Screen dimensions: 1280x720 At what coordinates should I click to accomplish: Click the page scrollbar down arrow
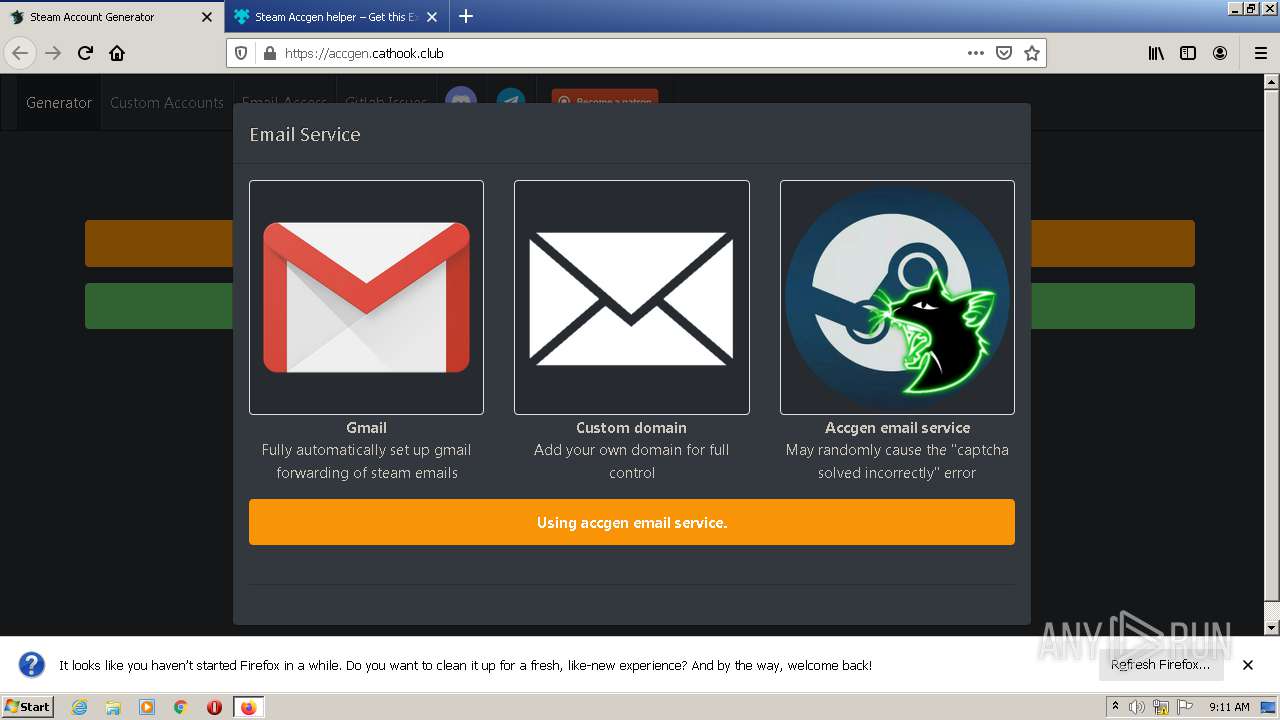pos(1272,627)
